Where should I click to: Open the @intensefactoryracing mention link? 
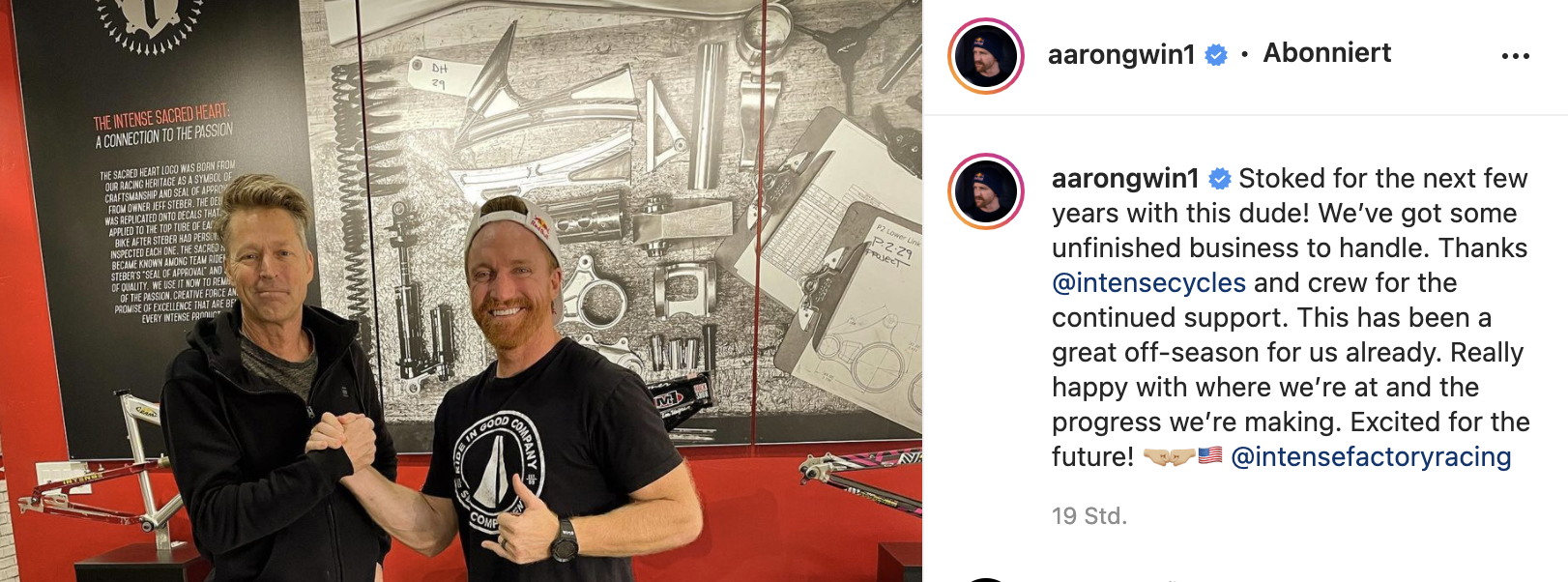[x=1371, y=457]
